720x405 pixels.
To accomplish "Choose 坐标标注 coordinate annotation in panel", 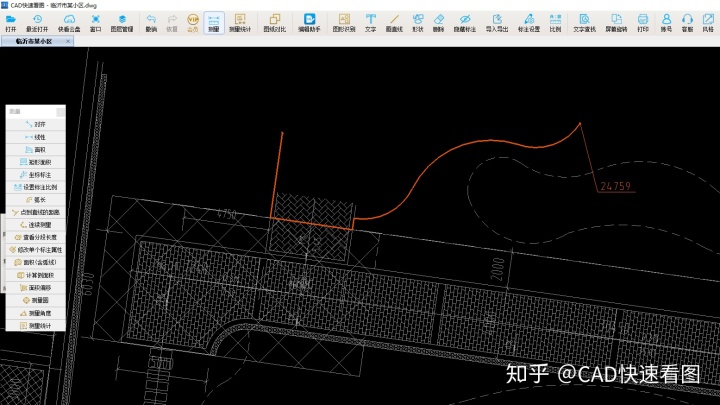I will click(x=36, y=174).
